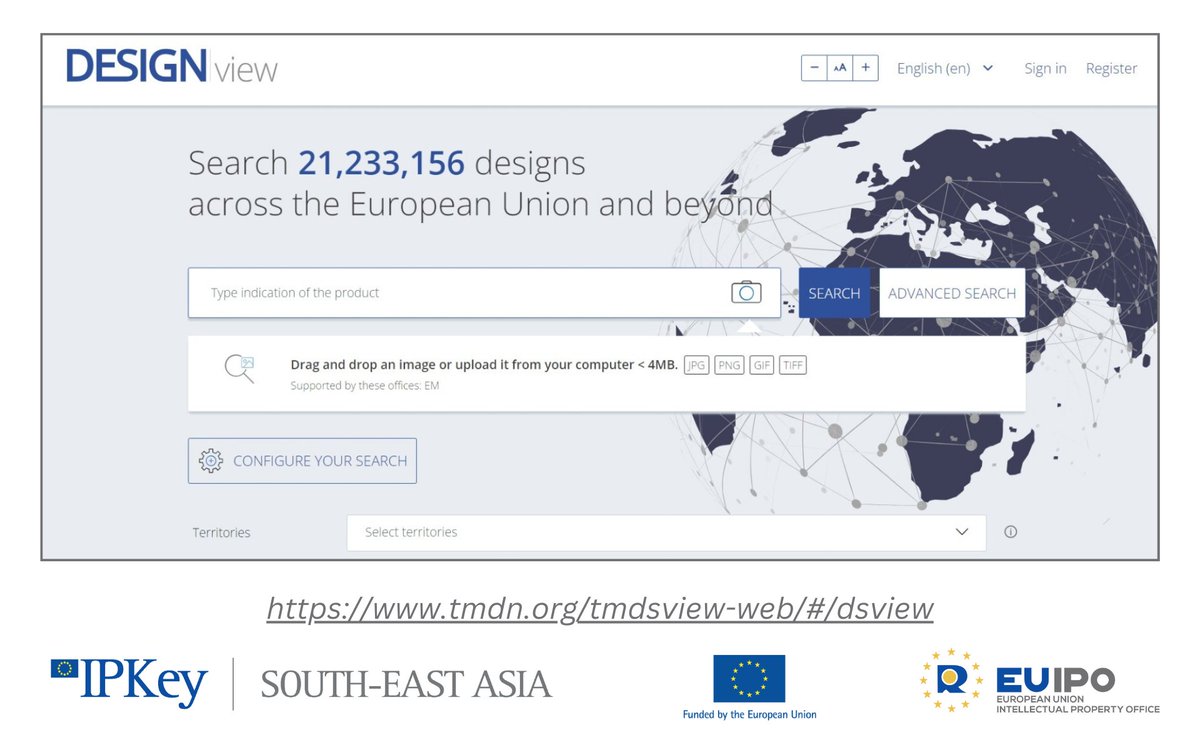Image resolution: width=1200 pixels, height=750 pixels.
Task: Click the drag and drop image upload text
Action: click(484, 365)
